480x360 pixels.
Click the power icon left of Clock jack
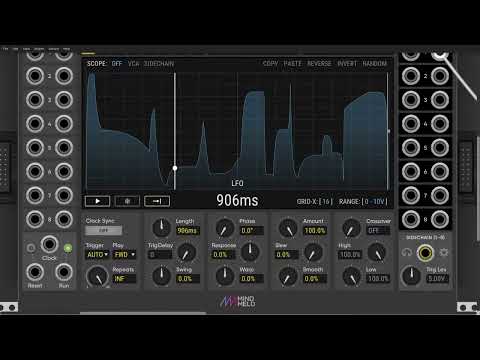[31, 248]
